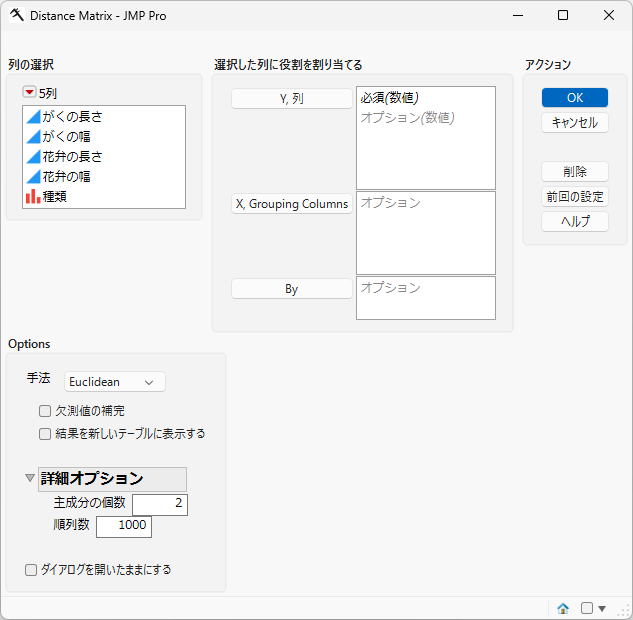
Task: Select the 花弁の幅 column name
Action: (66, 176)
